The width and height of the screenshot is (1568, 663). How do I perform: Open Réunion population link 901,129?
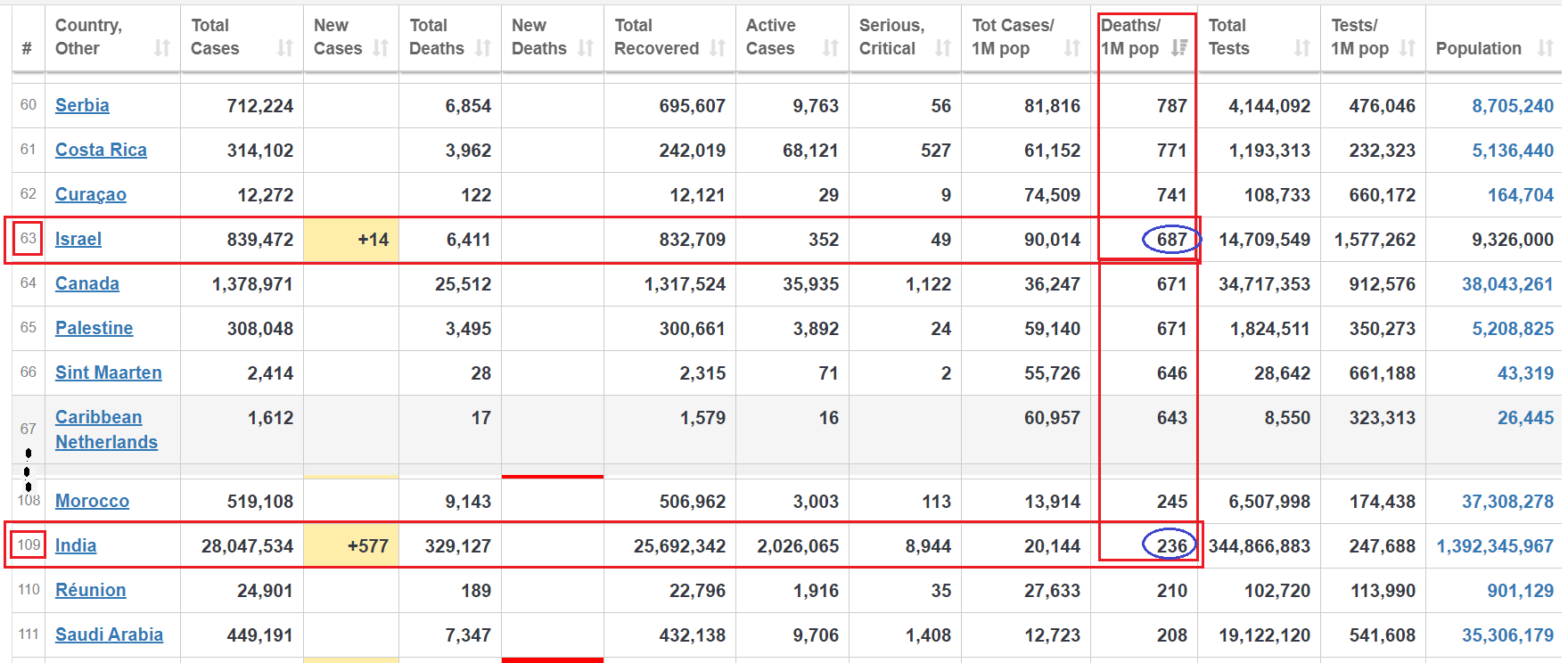1521,591
